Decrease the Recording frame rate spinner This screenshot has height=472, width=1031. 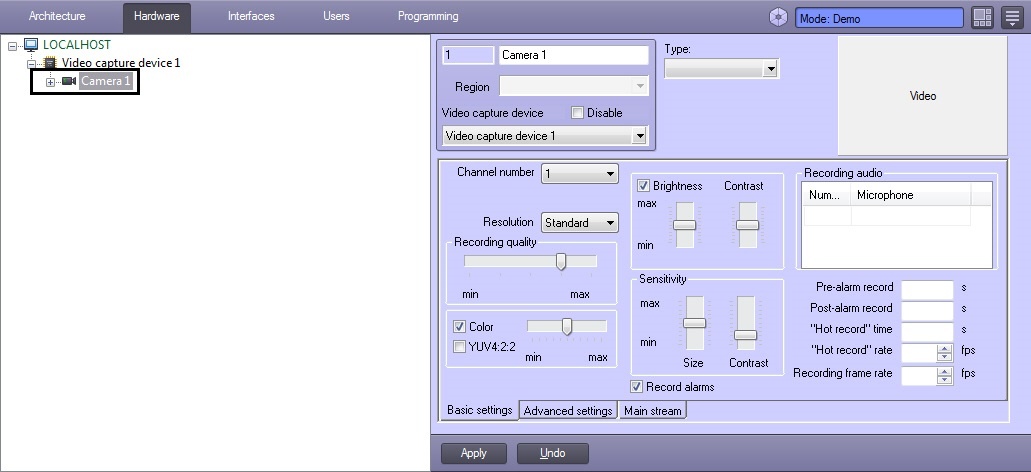pos(944,380)
